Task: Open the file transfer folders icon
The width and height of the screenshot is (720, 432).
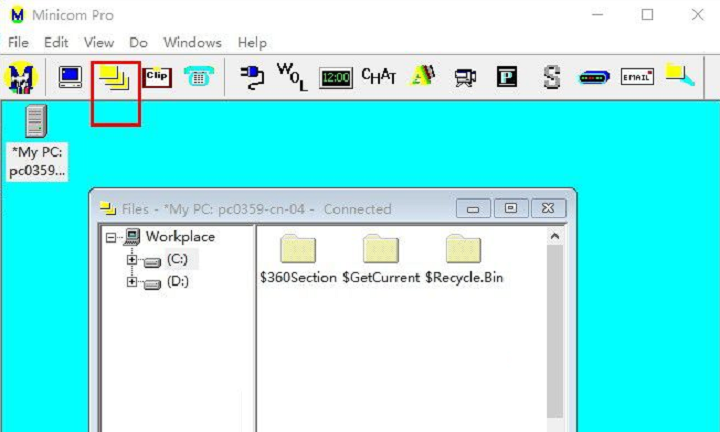Action: 115,77
